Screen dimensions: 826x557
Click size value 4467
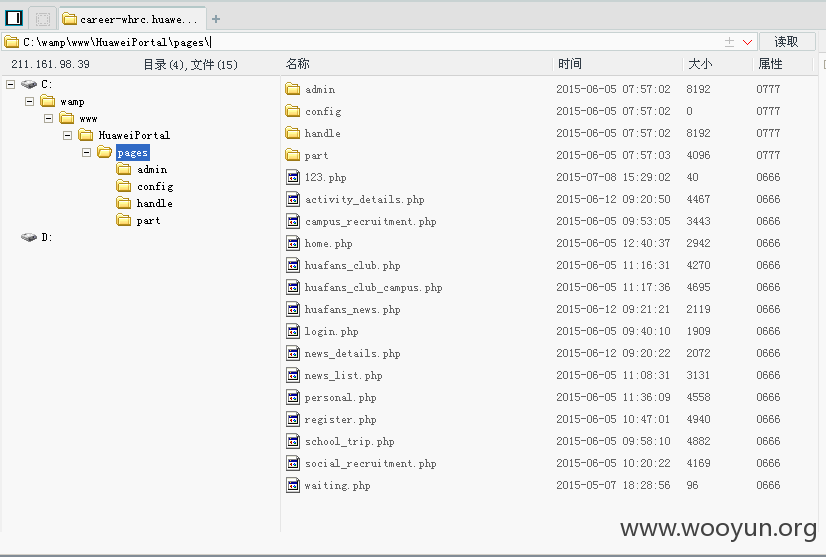(x=698, y=199)
